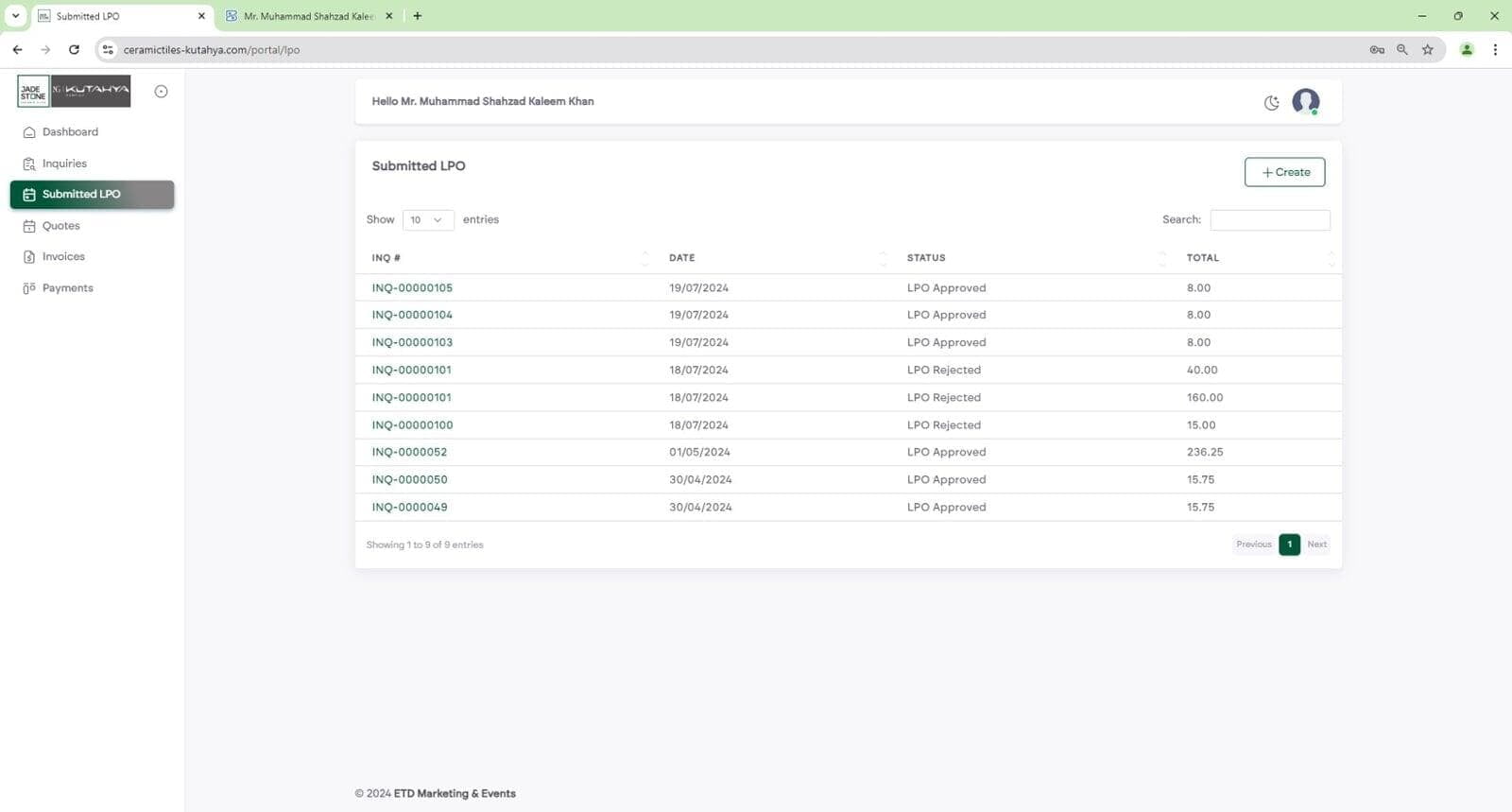
Task: Open the Show entries count dropdown
Action: pyautogui.click(x=428, y=220)
